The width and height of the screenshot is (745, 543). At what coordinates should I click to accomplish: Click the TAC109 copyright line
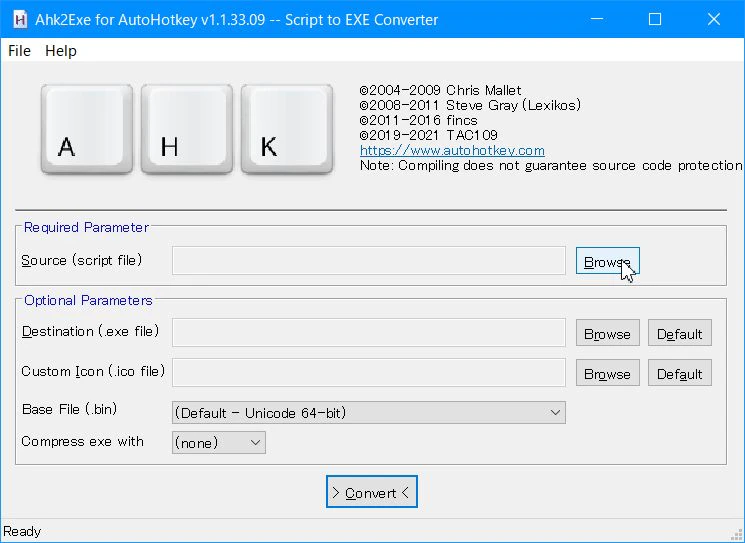(428, 135)
